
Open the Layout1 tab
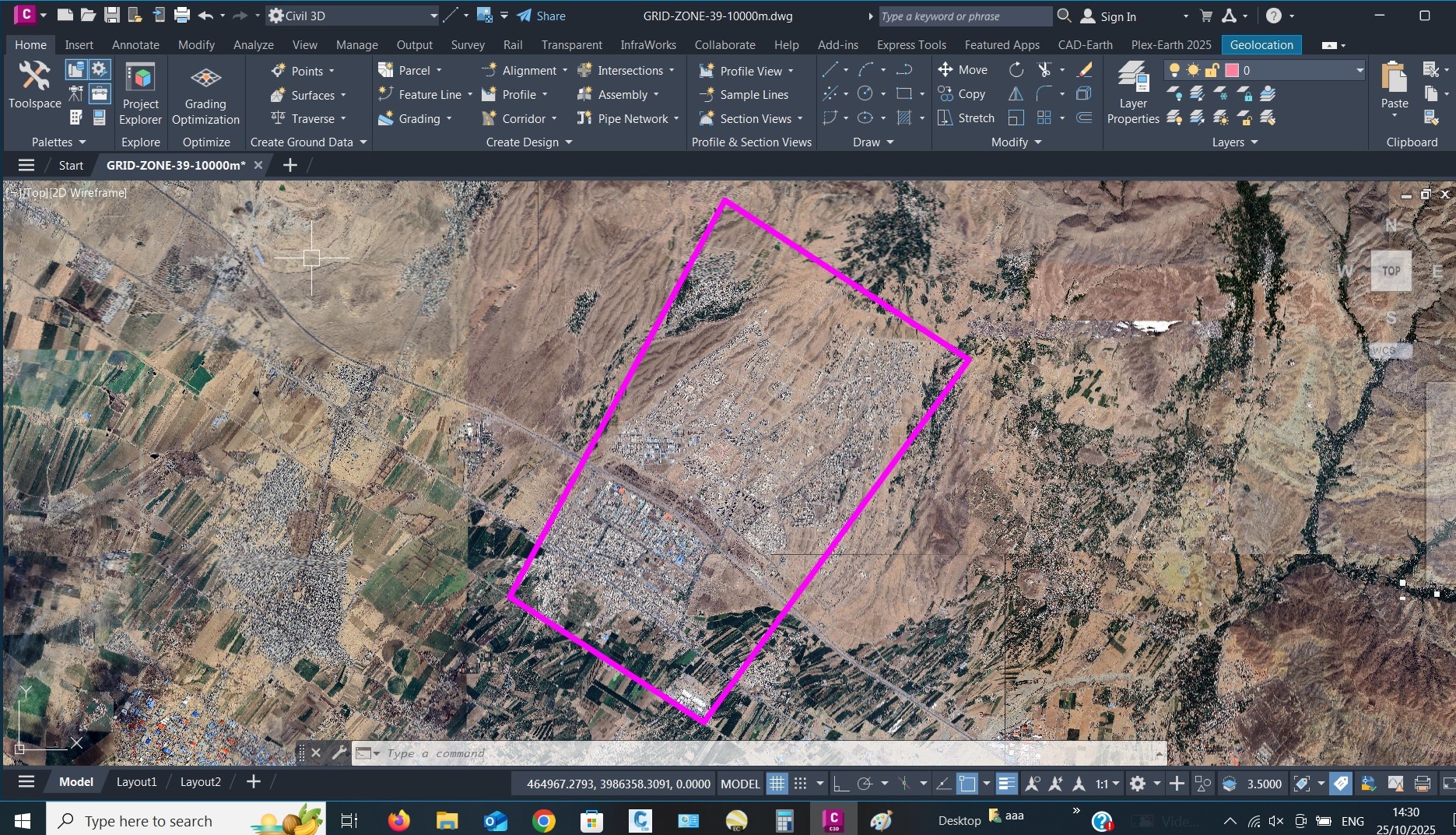136,782
